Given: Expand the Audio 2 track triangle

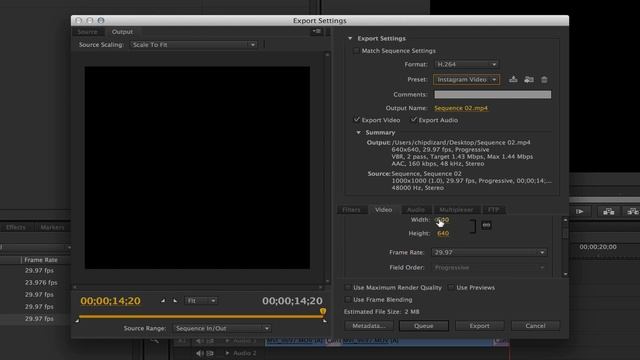Looking at the screenshot, I should pyautogui.click(x=227, y=353).
